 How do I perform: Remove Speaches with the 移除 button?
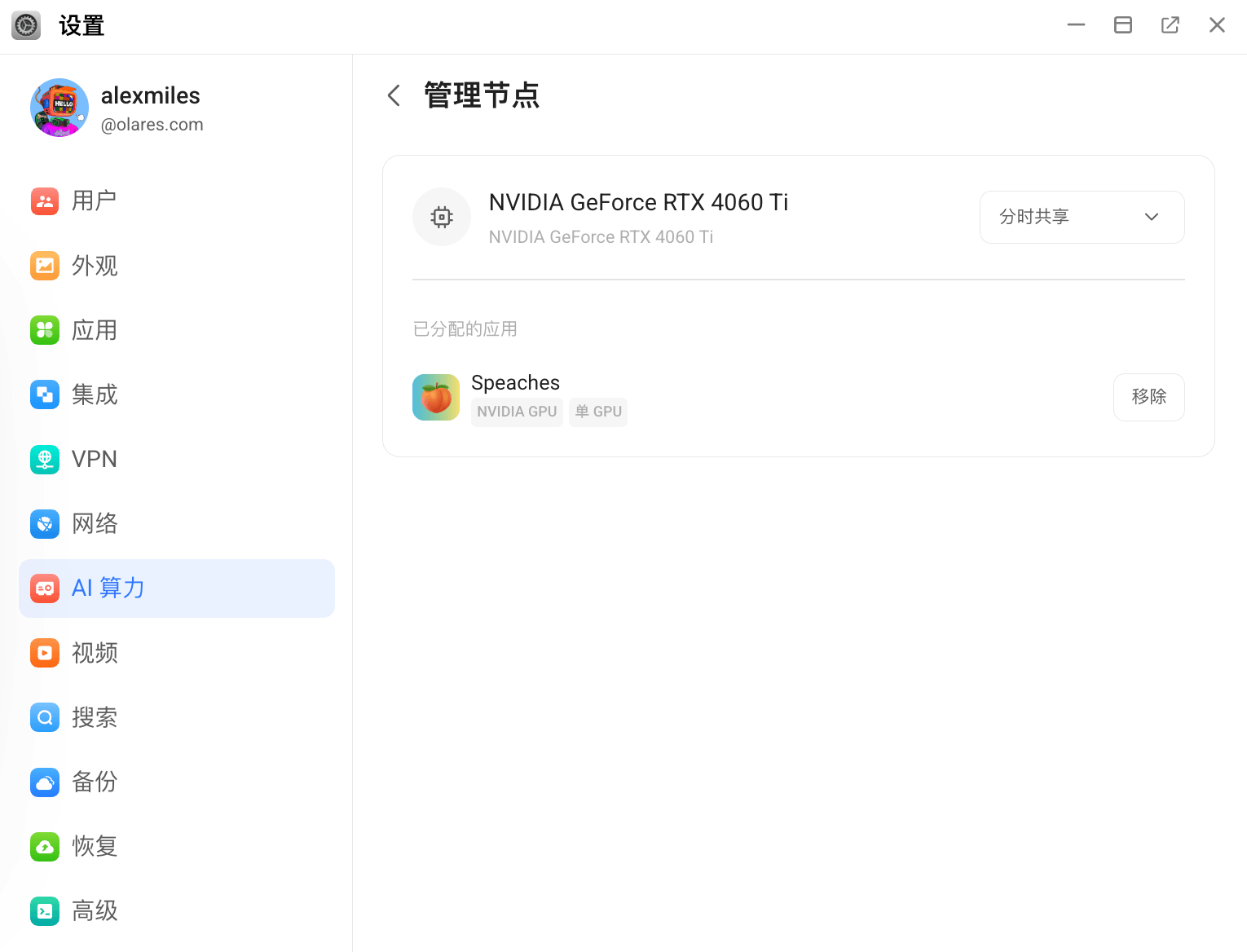click(x=1148, y=397)
